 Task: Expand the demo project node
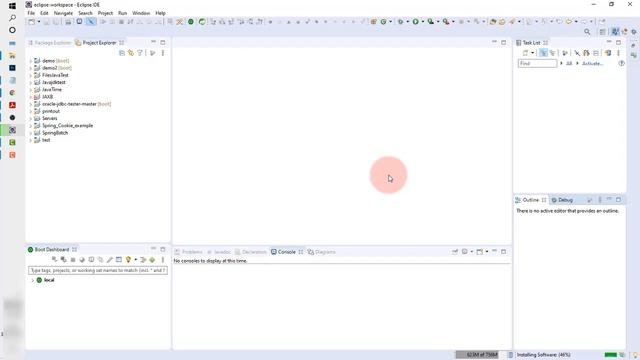tap(31, 61)
